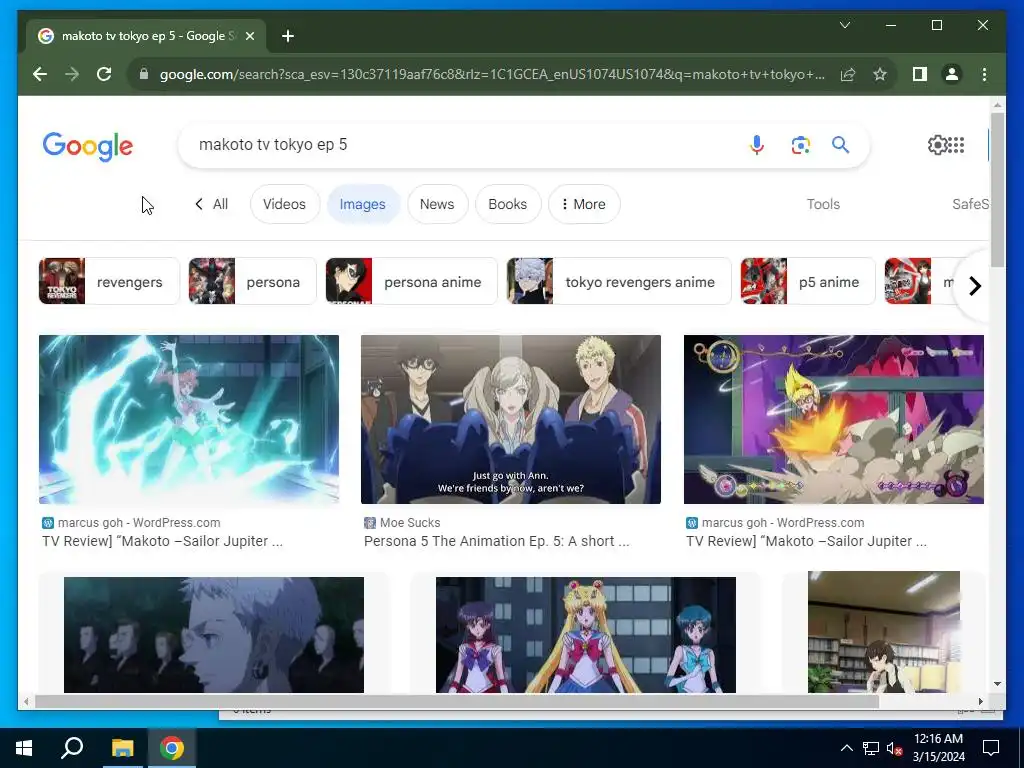
Task: Select the Images tab
Action: point(362,204)
